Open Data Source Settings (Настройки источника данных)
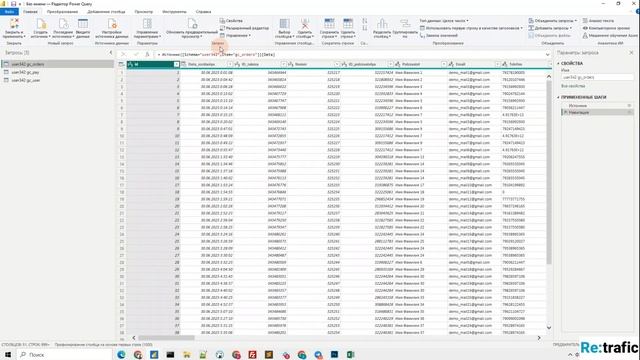Image resolution: width=640 pixels, height=360 pixels. [x=112, y=28]
